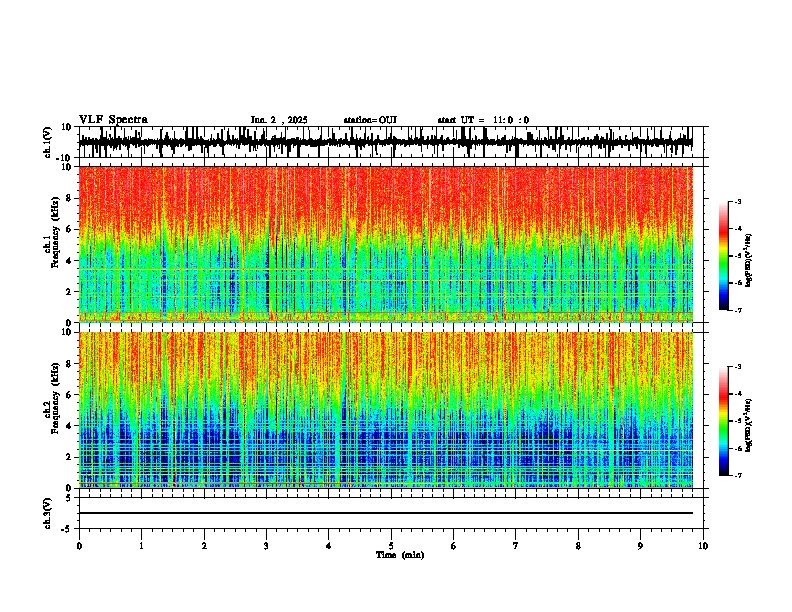Click time axis tick label '8'
This screenshot has width=792, height=612.
click(578, 546)
